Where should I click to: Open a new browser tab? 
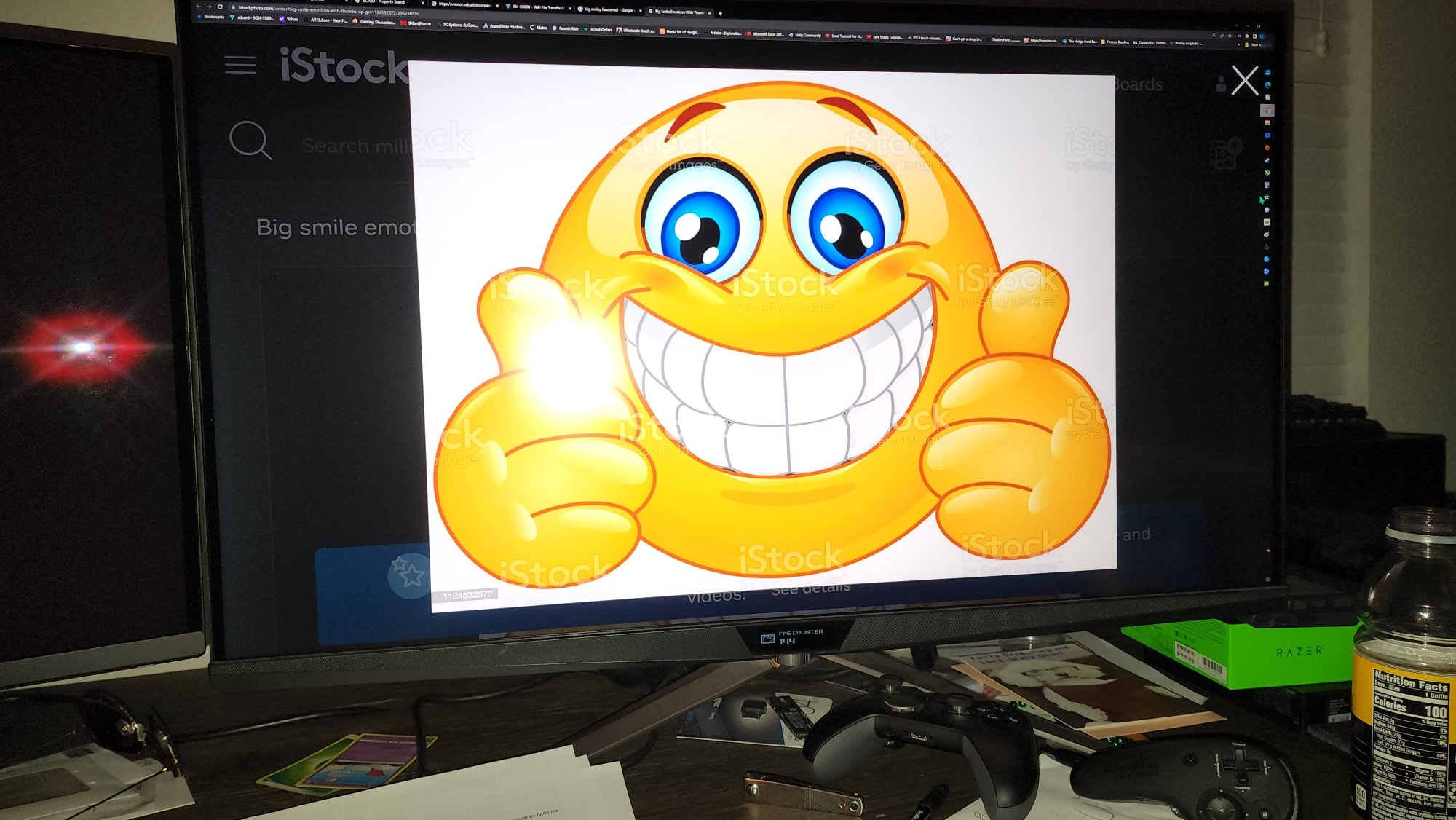pyautogui.click(x=720, y=13)
